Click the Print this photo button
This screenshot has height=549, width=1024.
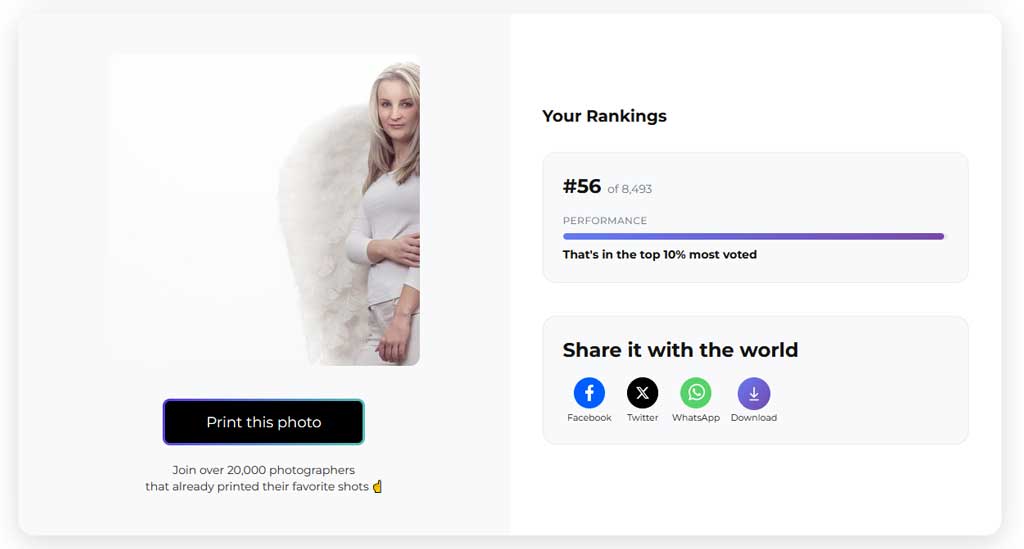[x=263, y=422]
